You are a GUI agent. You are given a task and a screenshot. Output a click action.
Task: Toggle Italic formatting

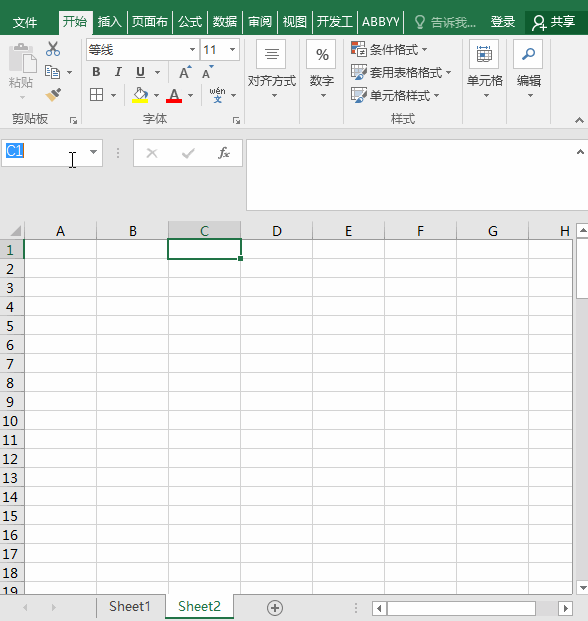point(118,72)
